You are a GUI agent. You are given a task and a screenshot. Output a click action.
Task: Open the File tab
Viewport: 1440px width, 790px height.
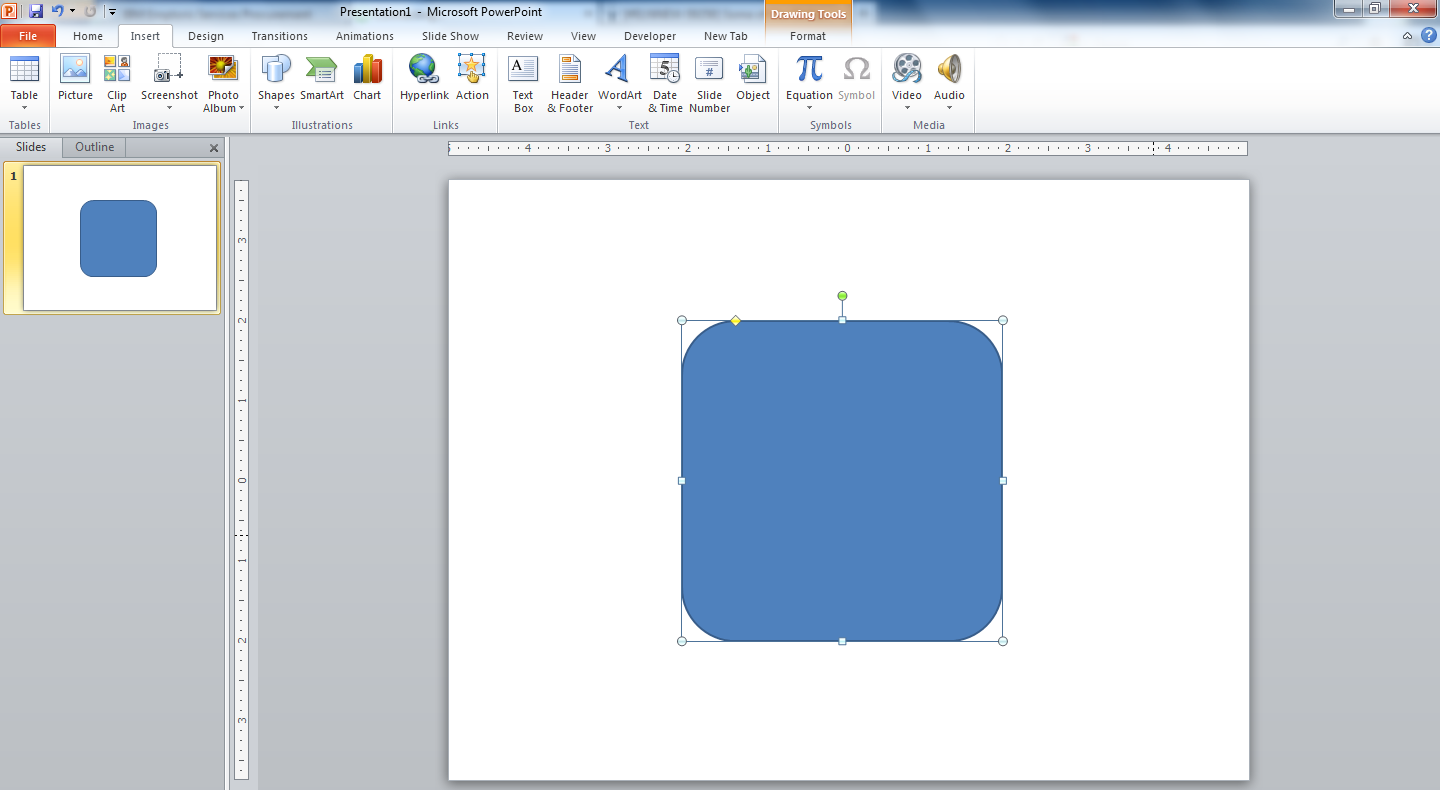pos(28,36)
